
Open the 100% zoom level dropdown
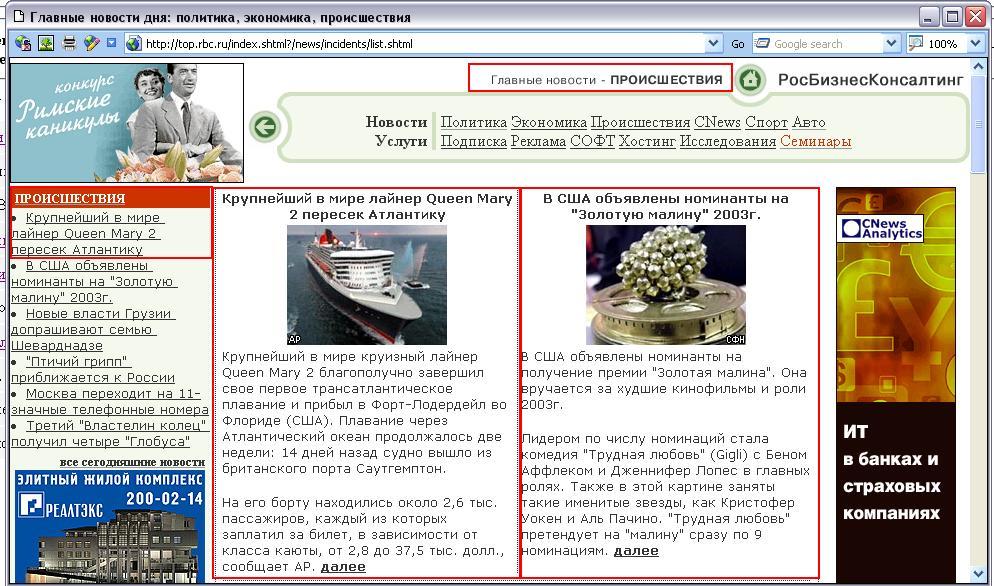pos(976,44)
